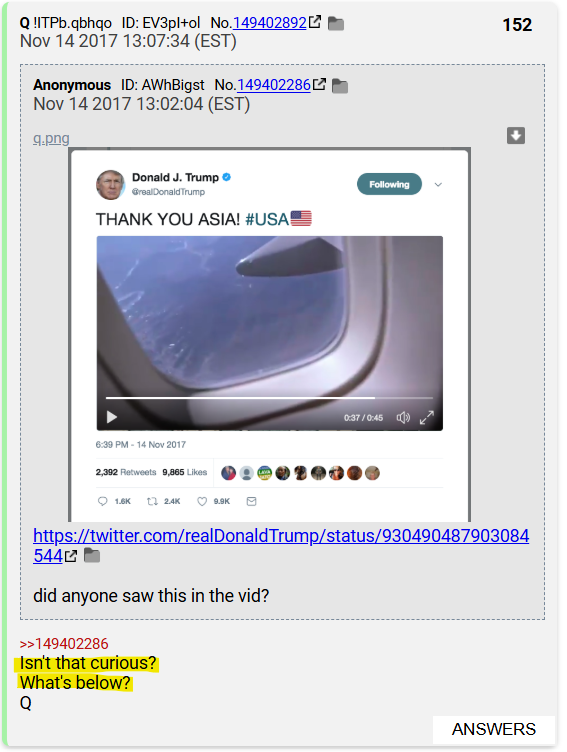Open external link icon beside No.149402286

319,84
